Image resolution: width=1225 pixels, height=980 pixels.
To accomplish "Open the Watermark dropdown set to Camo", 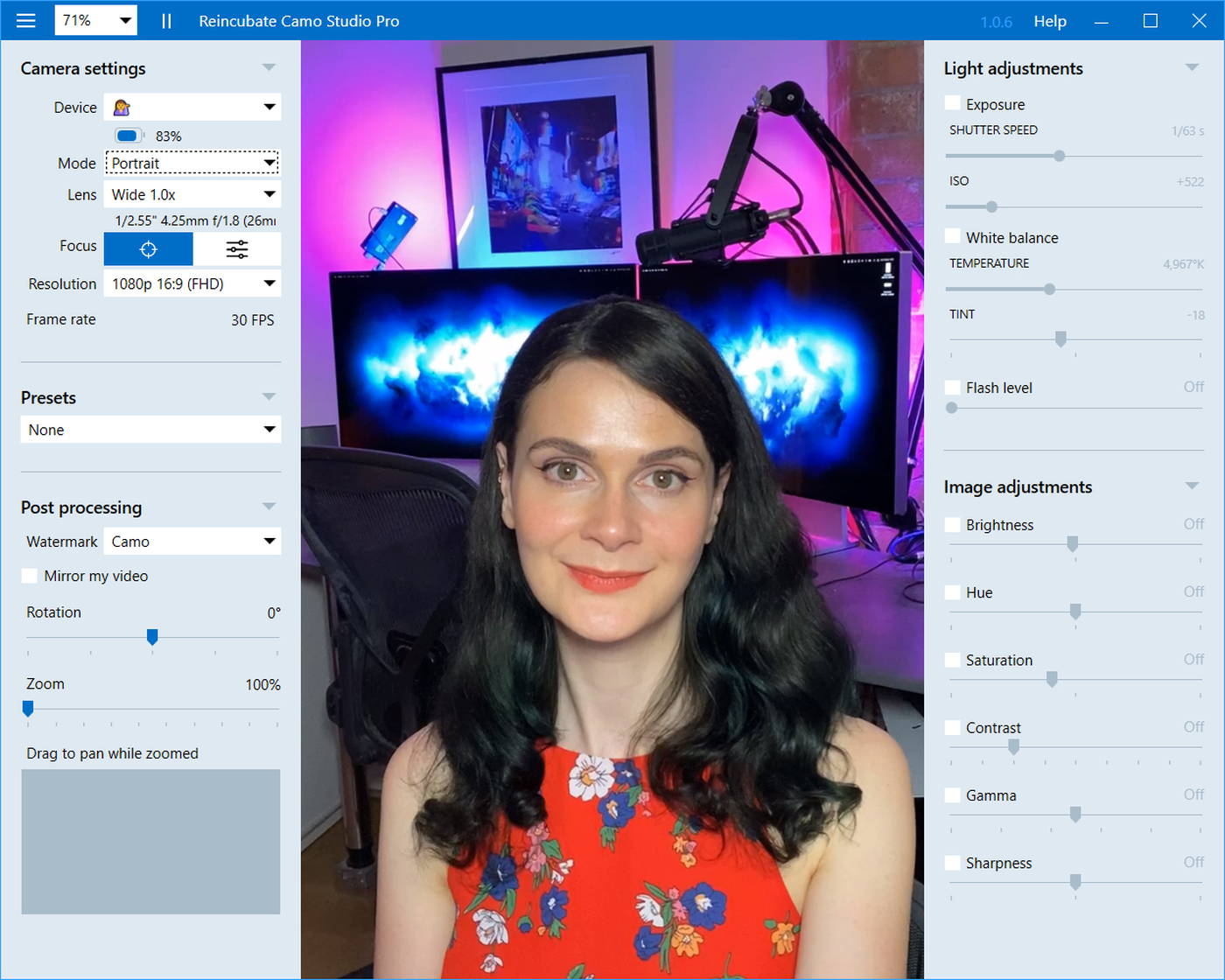I will pyautogui.click(x=192, y=542).
